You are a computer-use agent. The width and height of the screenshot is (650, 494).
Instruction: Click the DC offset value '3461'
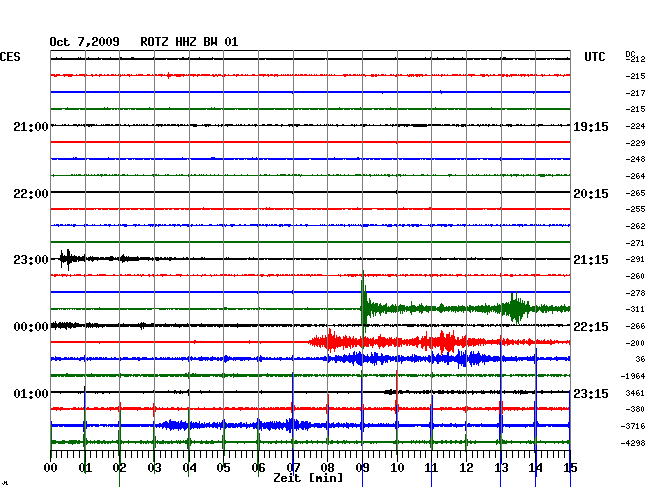[x=635, y=393]
